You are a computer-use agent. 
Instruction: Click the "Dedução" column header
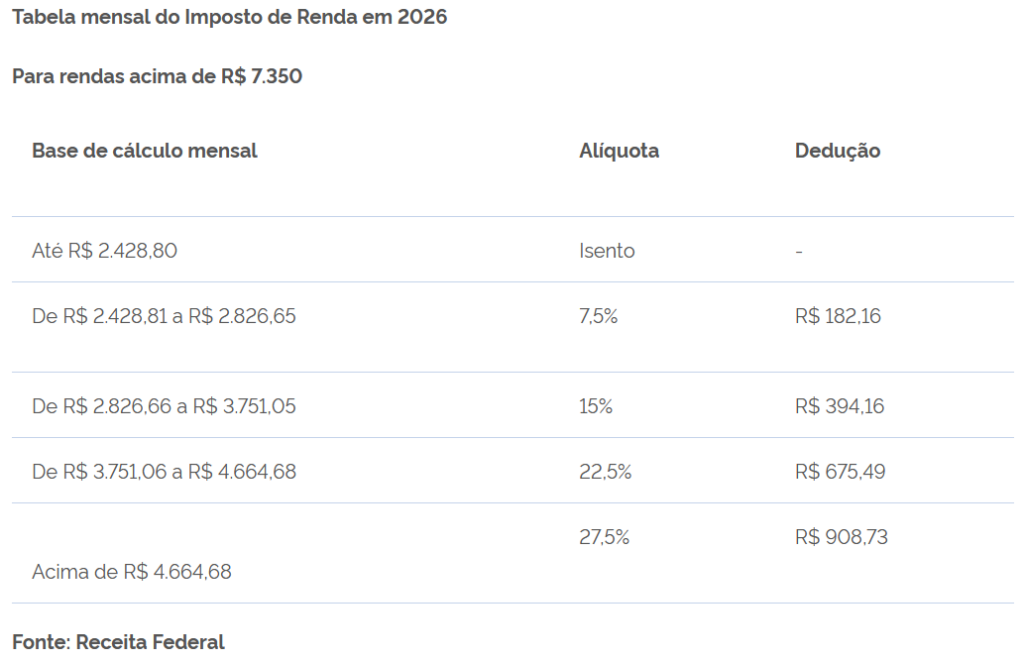[838, 151]
